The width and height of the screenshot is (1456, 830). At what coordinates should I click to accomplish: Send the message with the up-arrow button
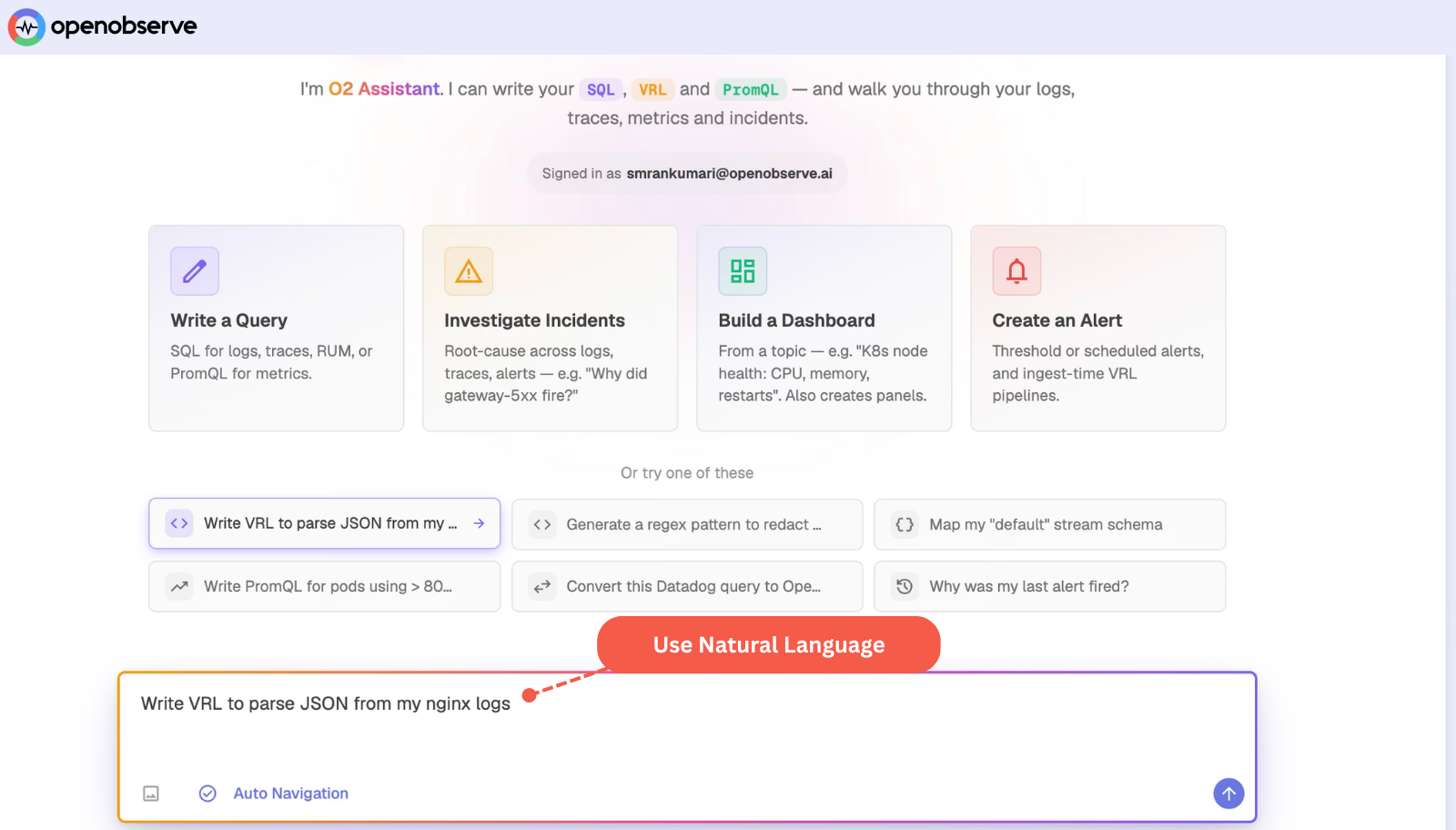click(x=1228, y=794)
